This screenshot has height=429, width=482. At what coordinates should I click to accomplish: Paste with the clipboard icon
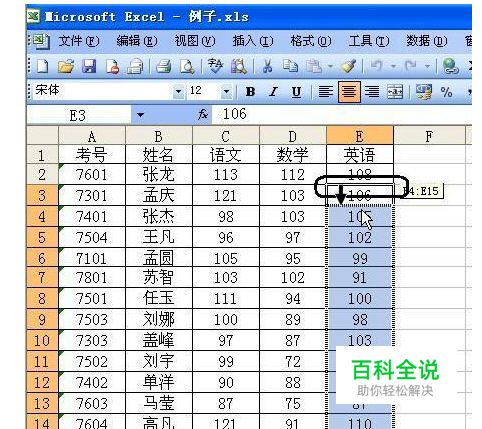click(314, 66)
